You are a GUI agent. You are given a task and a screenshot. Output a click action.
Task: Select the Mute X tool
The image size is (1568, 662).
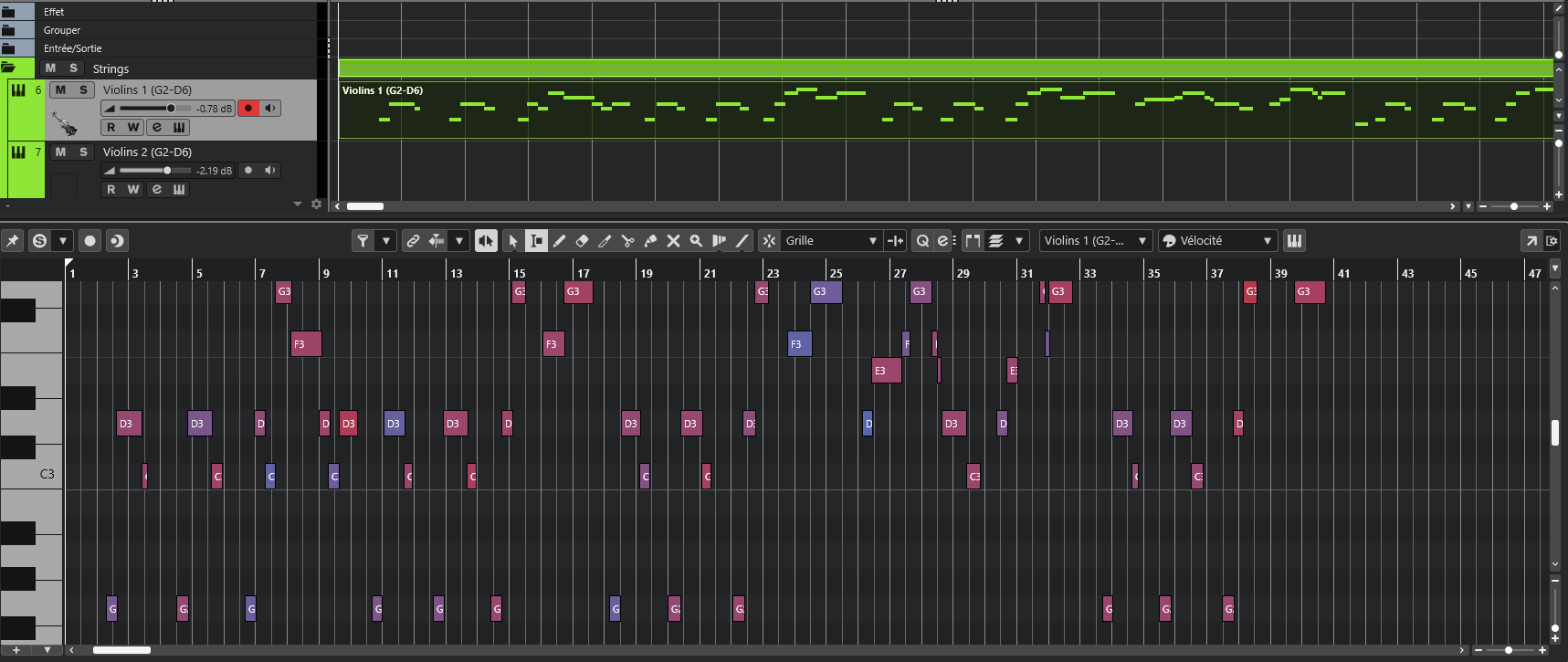click(x=673, y=241)
